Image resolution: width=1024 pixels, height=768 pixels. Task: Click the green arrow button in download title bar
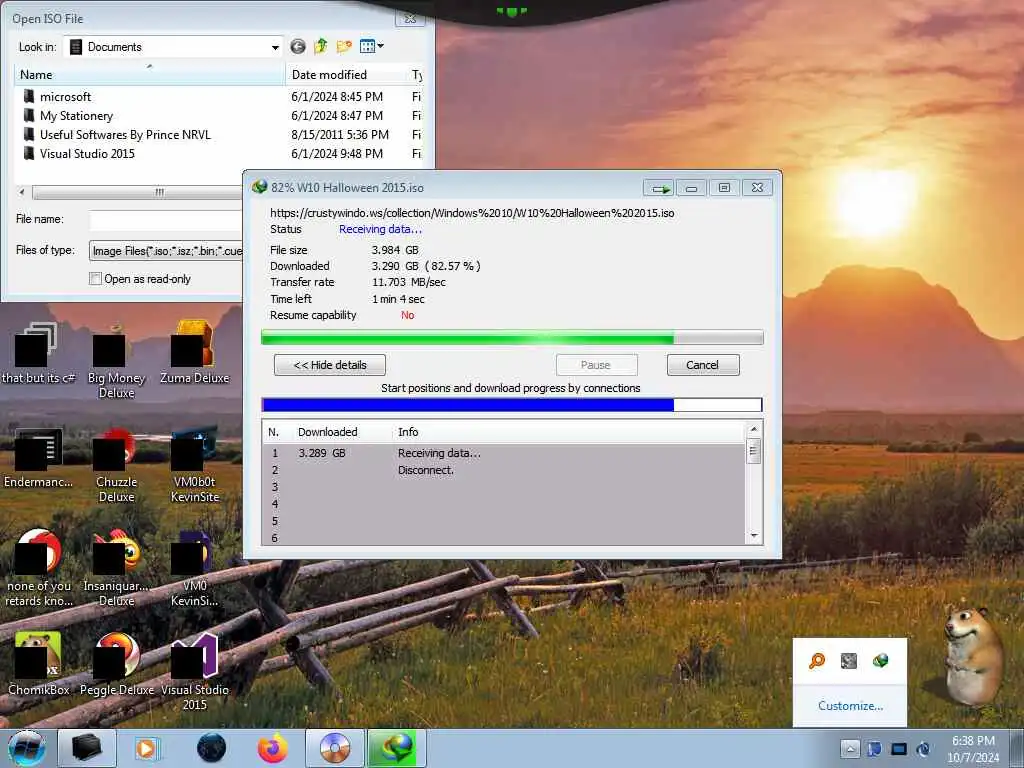[659, 188]
